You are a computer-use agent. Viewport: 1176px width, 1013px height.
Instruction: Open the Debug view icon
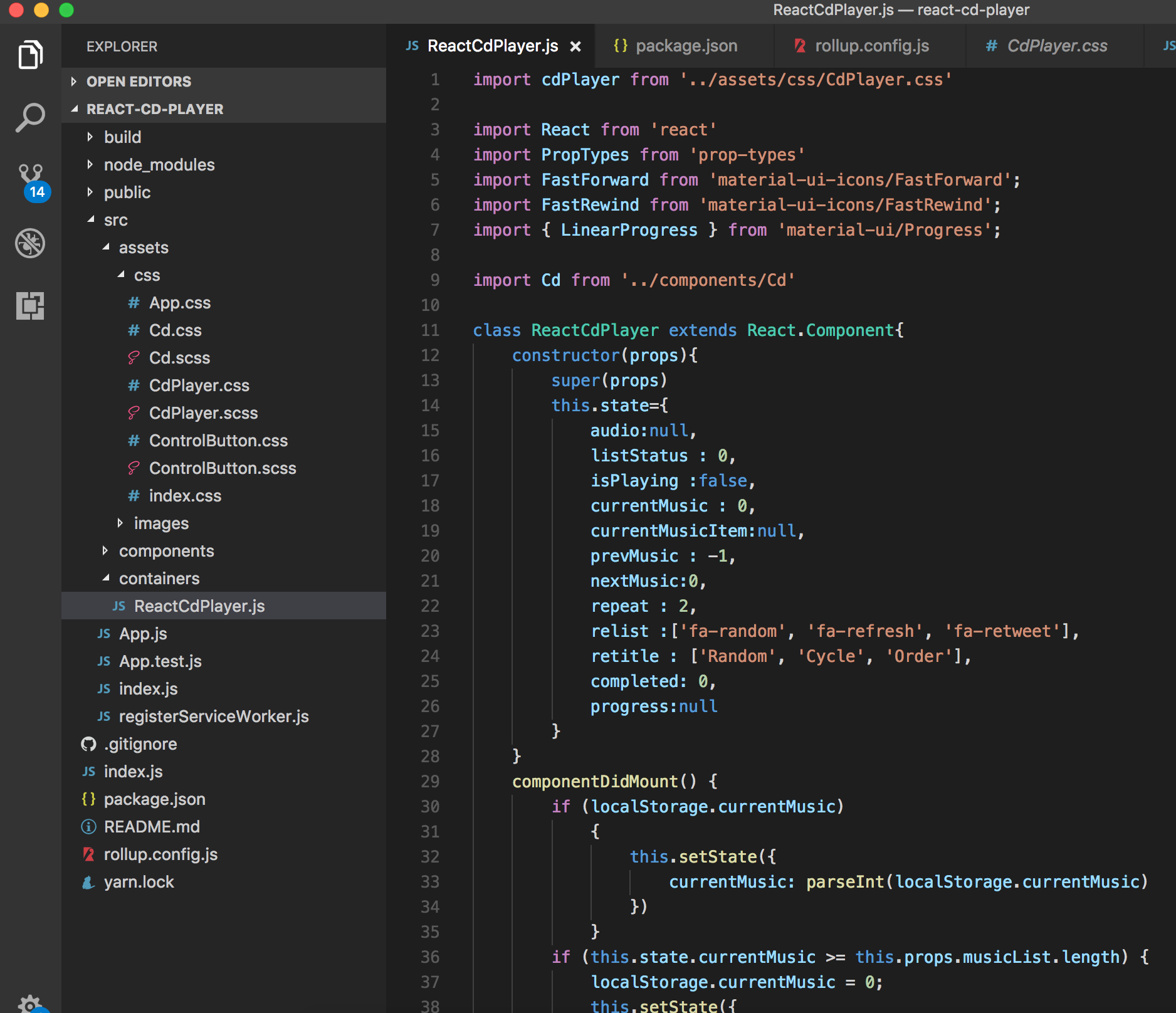30,243
